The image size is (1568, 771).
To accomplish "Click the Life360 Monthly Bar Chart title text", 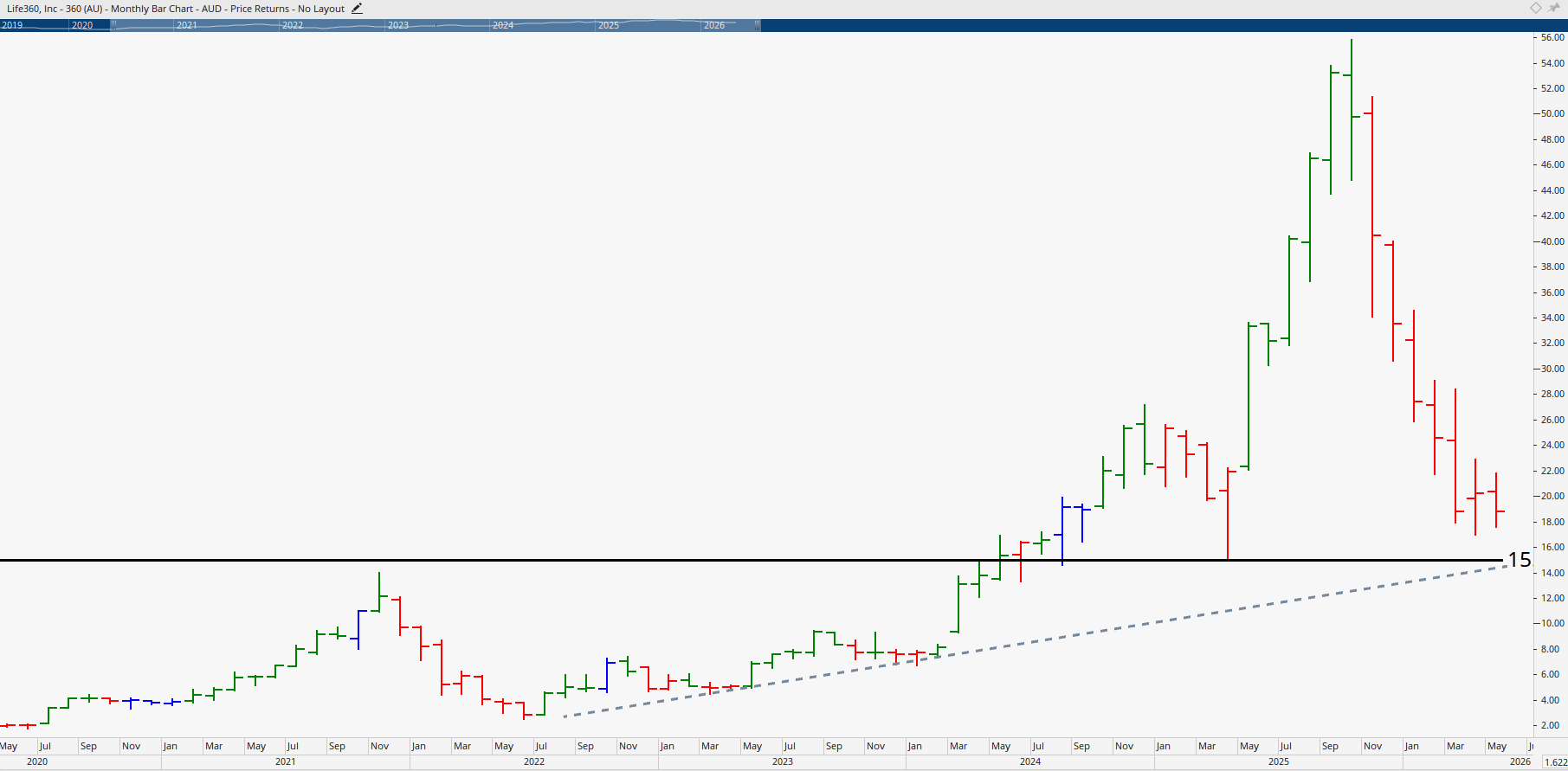I will (176, 9).
